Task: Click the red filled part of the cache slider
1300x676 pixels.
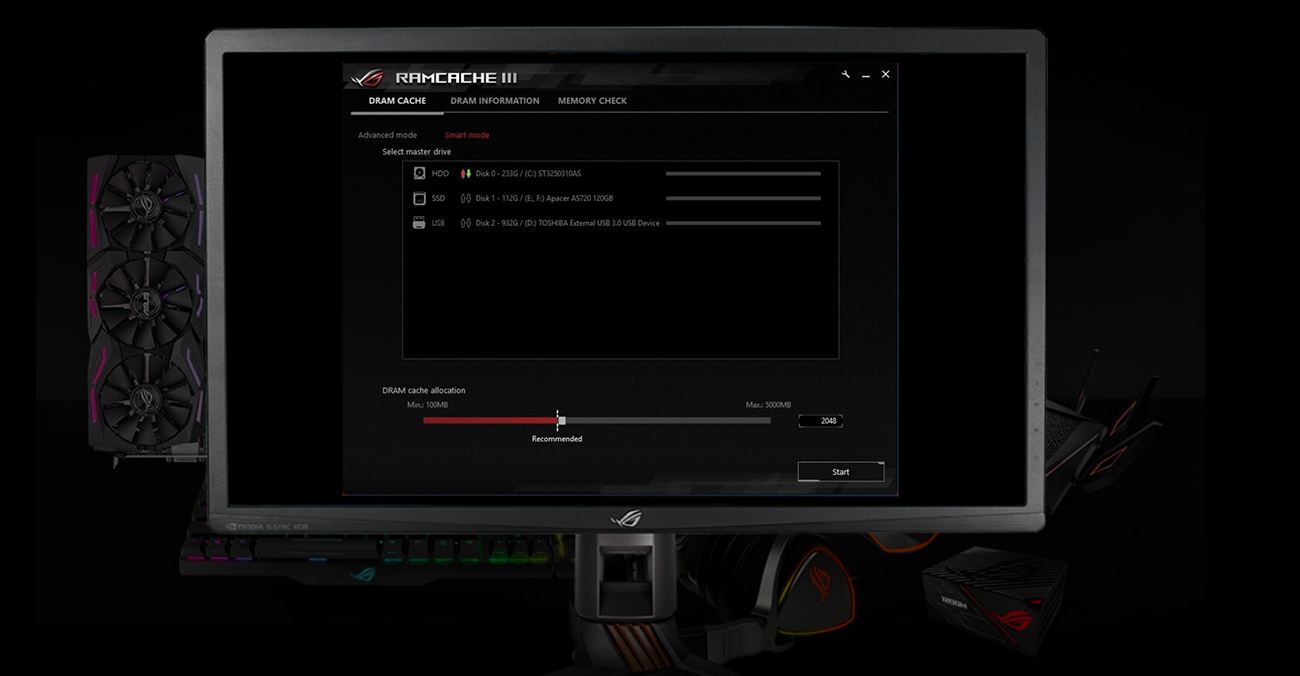Action: 490,421
